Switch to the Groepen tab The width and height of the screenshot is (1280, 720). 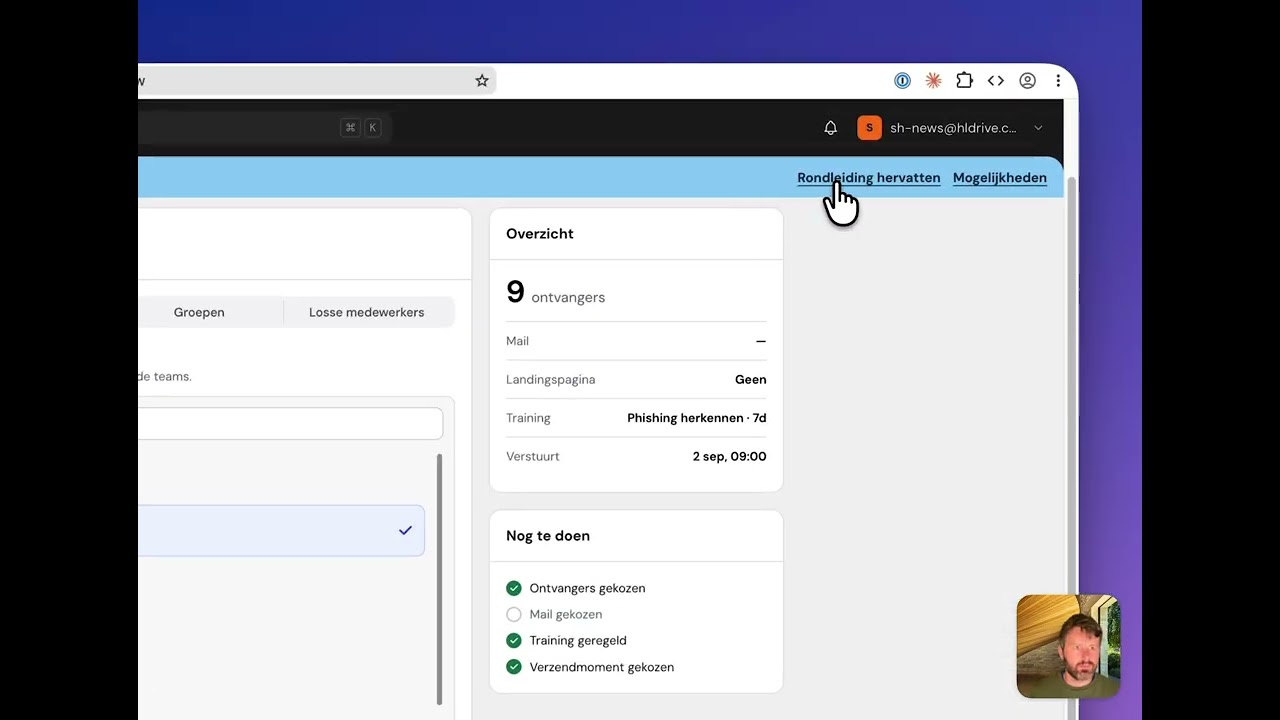tap(199, 312)
